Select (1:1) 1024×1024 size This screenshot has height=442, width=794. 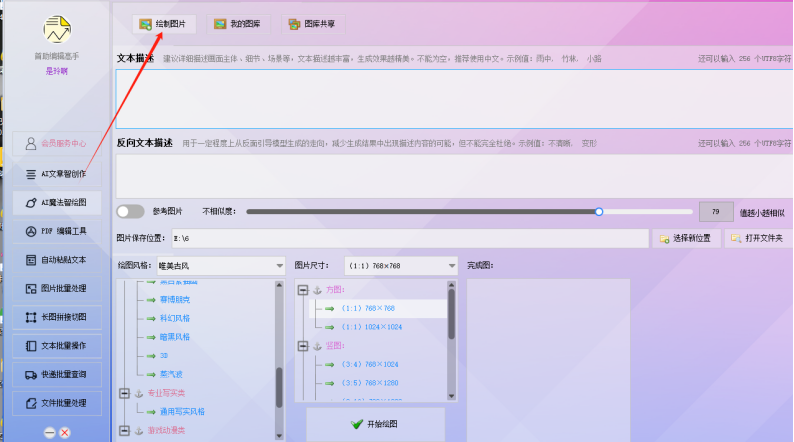(372, 327)
